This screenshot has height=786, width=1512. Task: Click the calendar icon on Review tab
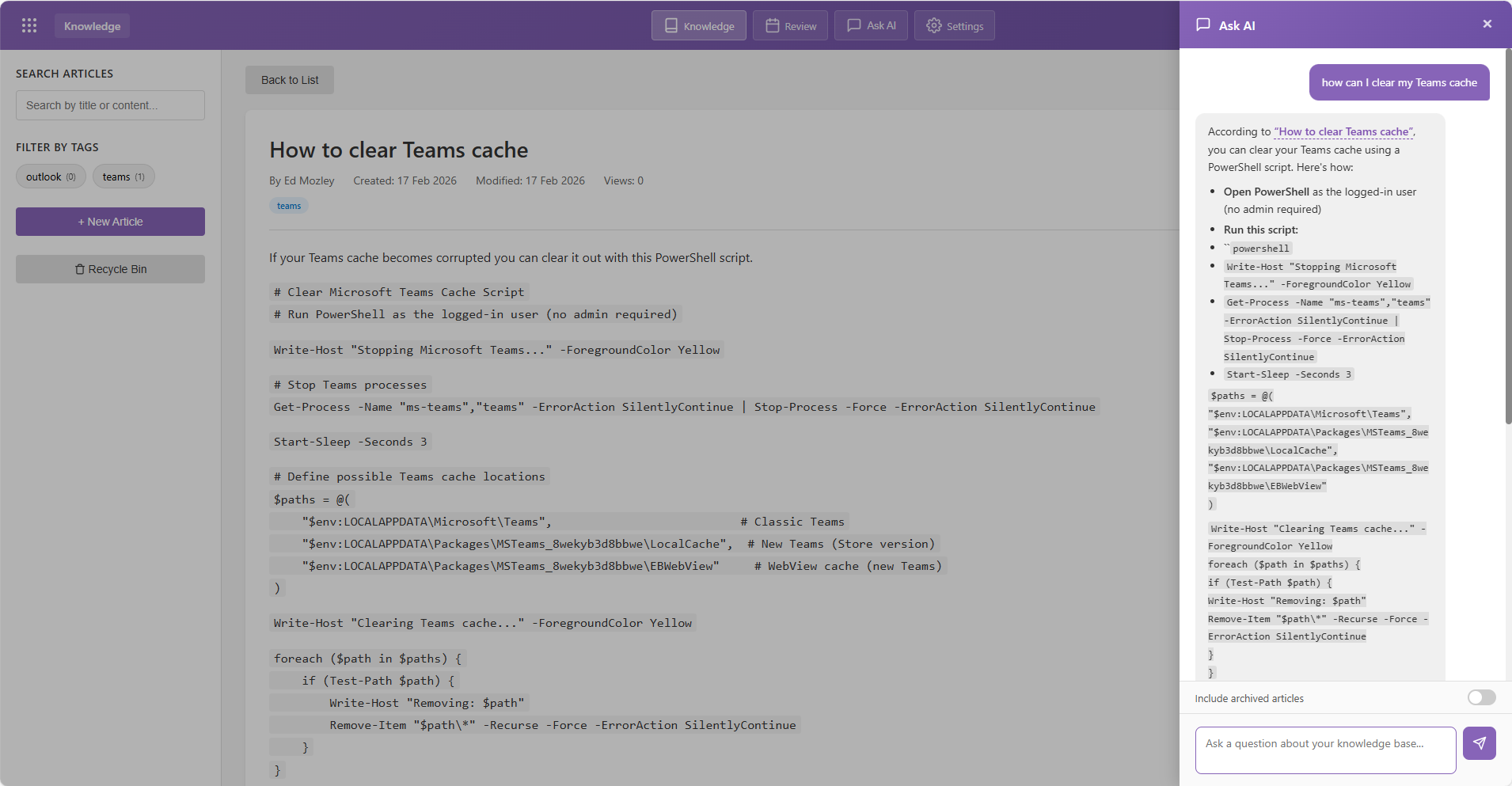(773, 25)
